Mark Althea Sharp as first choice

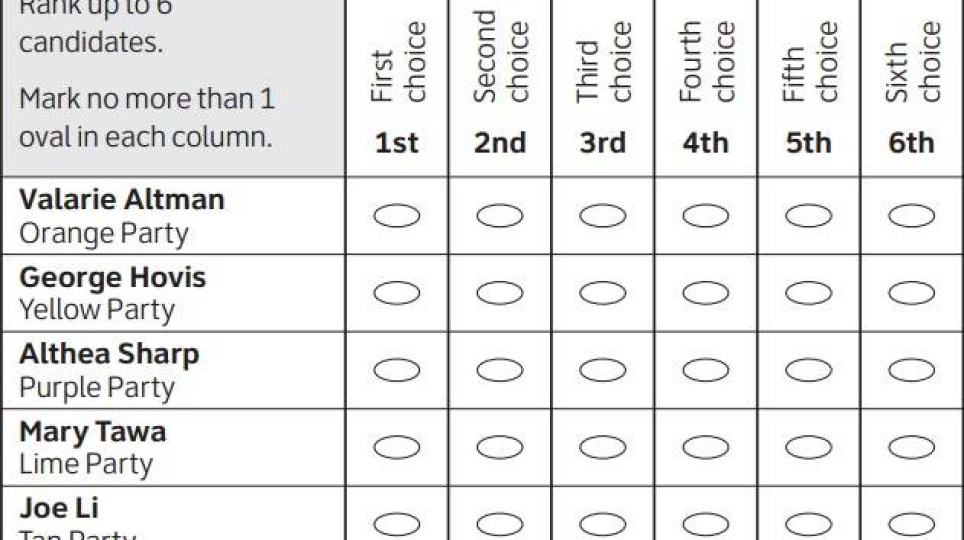(397, 369)
